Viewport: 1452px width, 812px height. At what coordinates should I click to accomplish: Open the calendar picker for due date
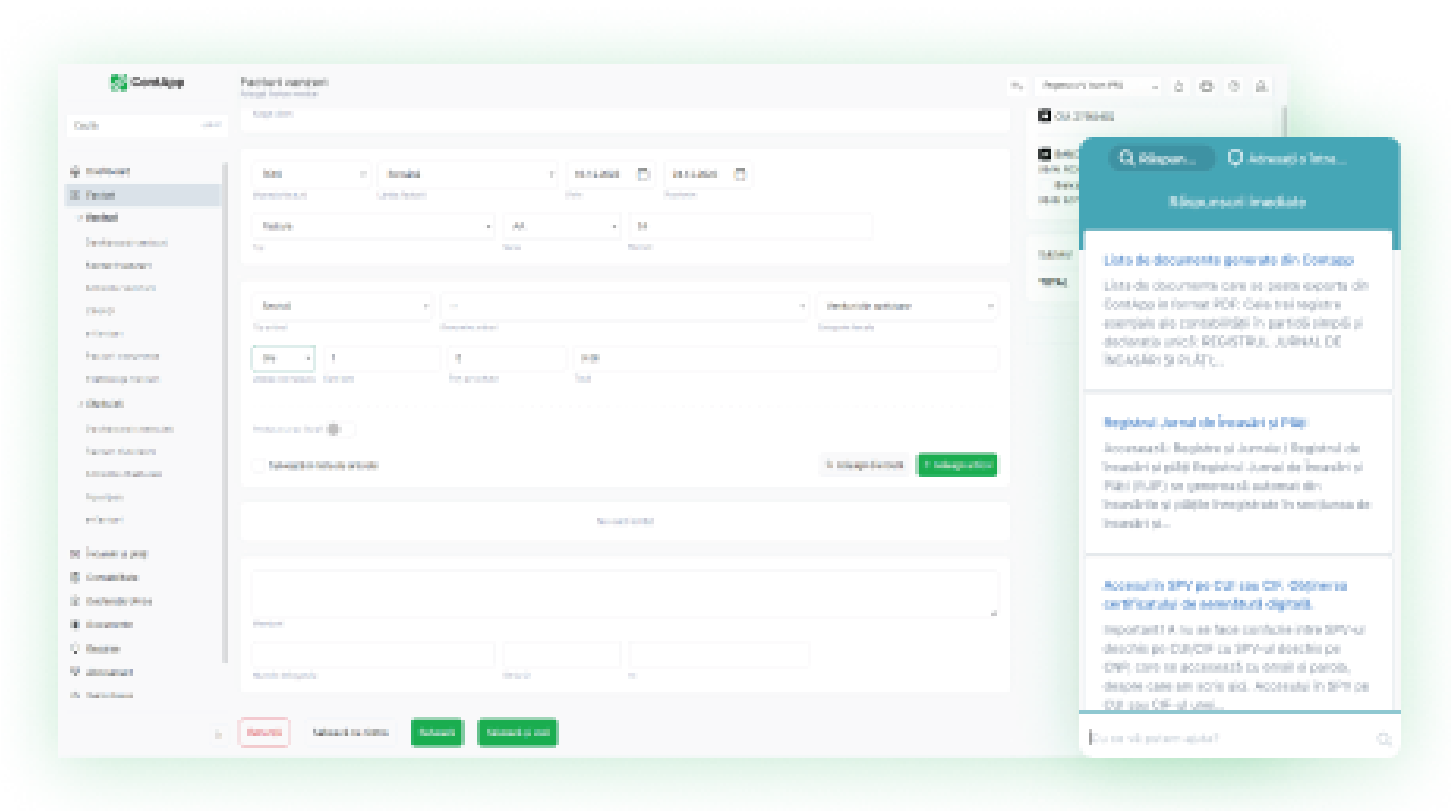tap(740, 174)
